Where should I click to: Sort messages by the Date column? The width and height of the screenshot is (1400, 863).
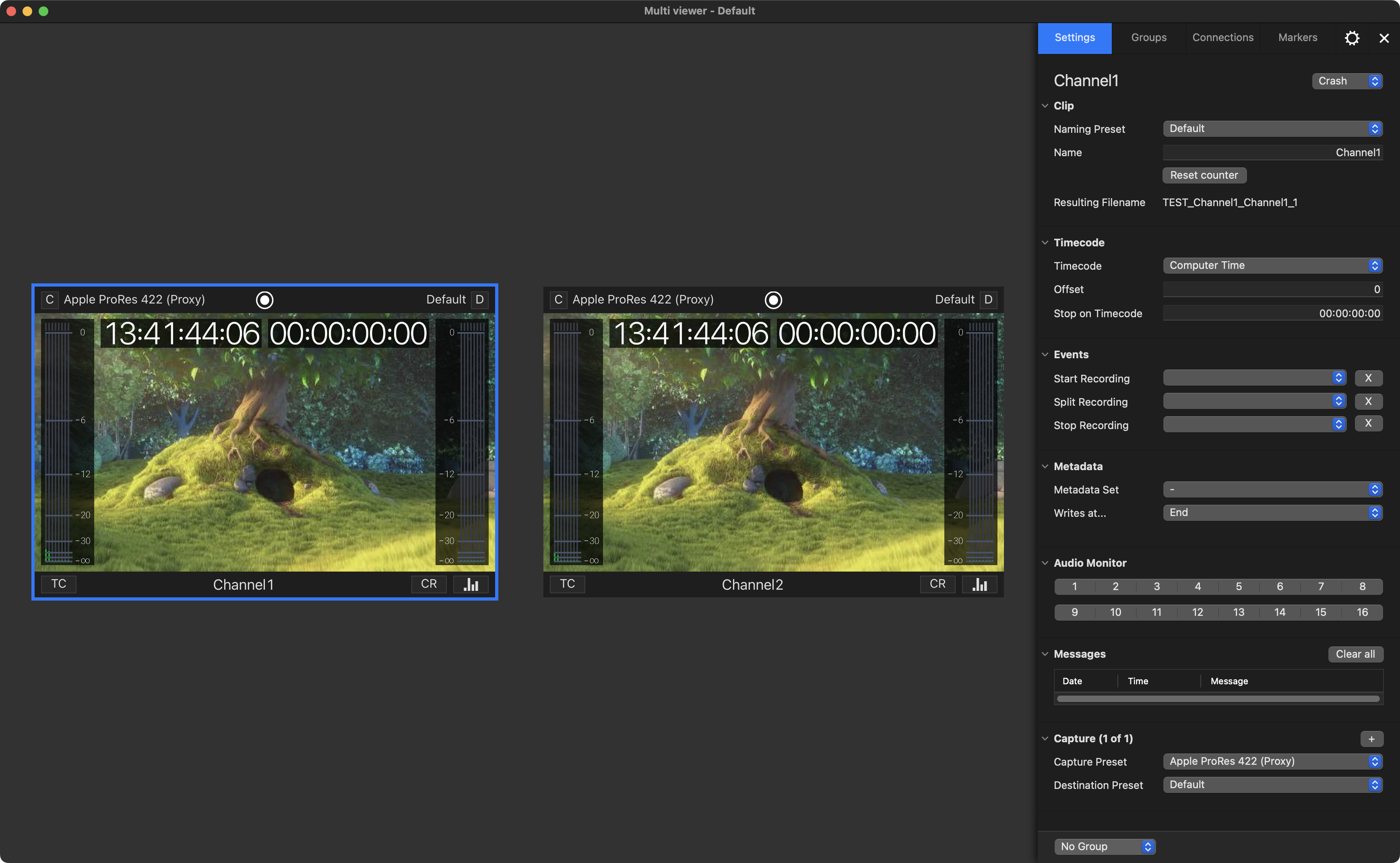1085,681
